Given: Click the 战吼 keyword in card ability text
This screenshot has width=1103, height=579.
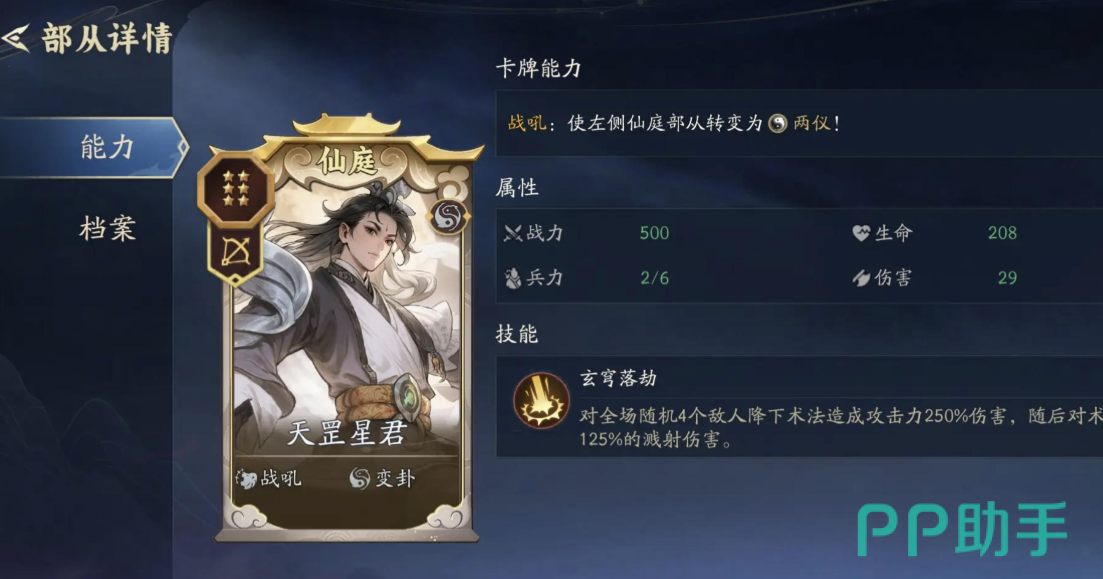Looking at the screenshot, I should [x=527, y=124].
